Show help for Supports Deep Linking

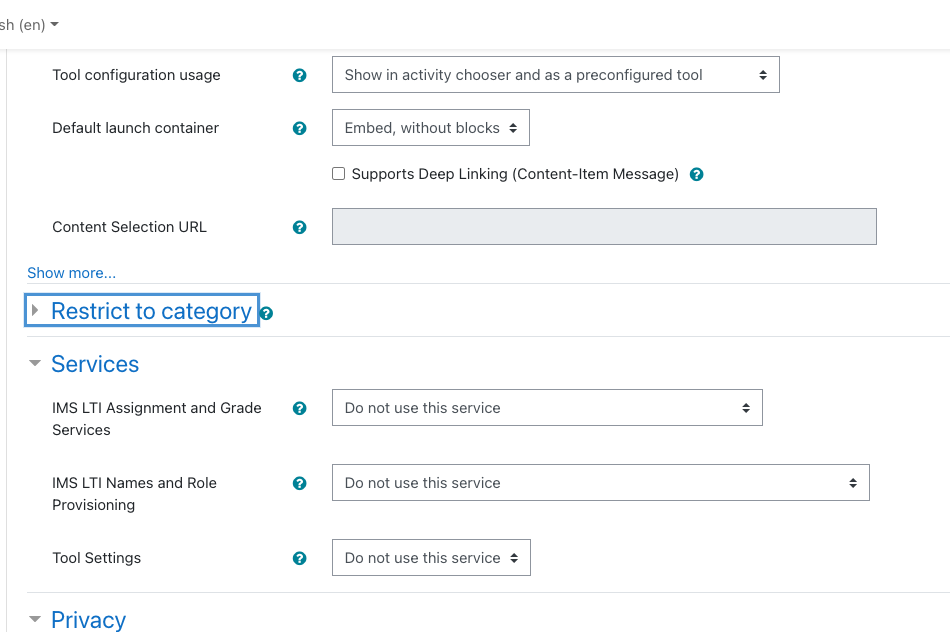697,175
